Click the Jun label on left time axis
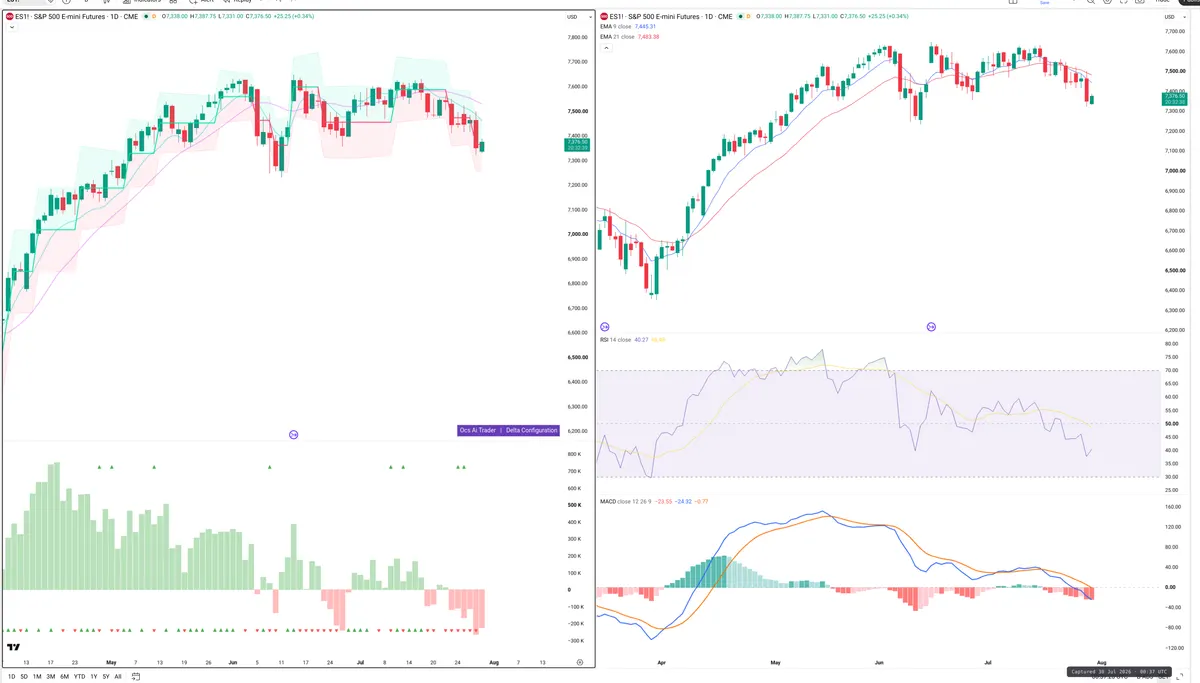 233,662
